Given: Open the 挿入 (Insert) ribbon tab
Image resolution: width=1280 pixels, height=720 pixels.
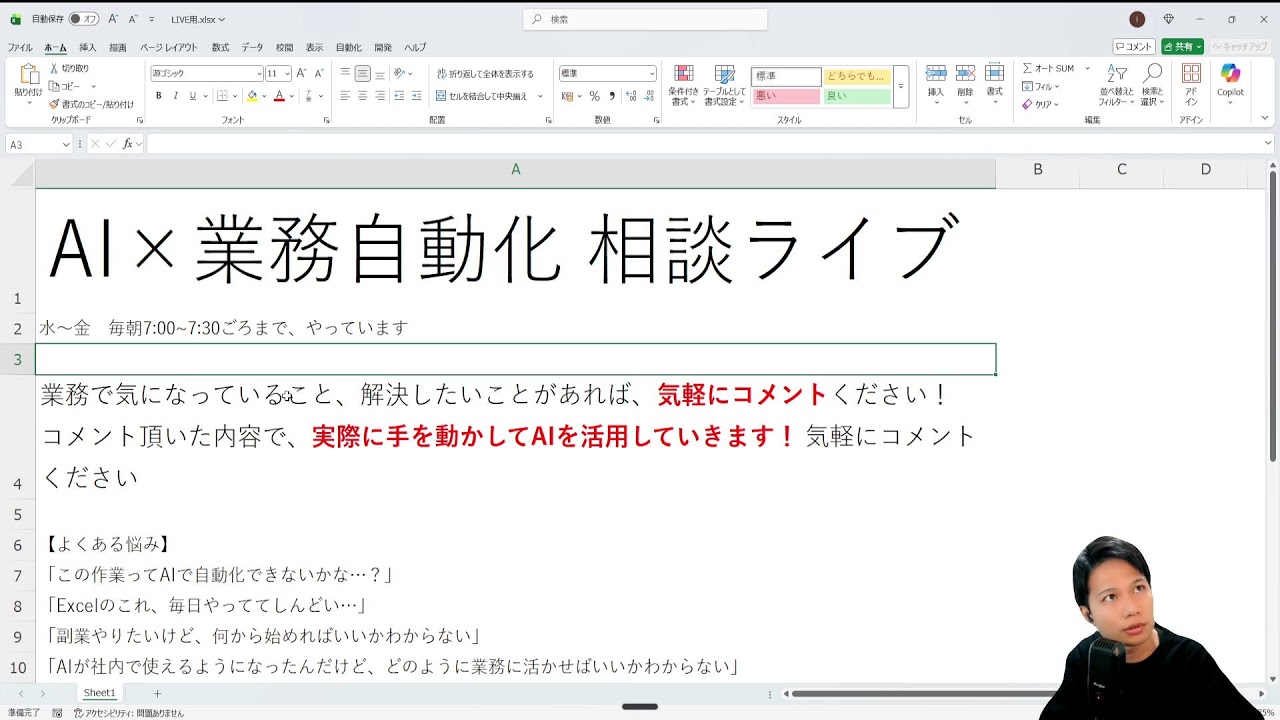Looking at the screenshot, I should click(x=88, y=47).
